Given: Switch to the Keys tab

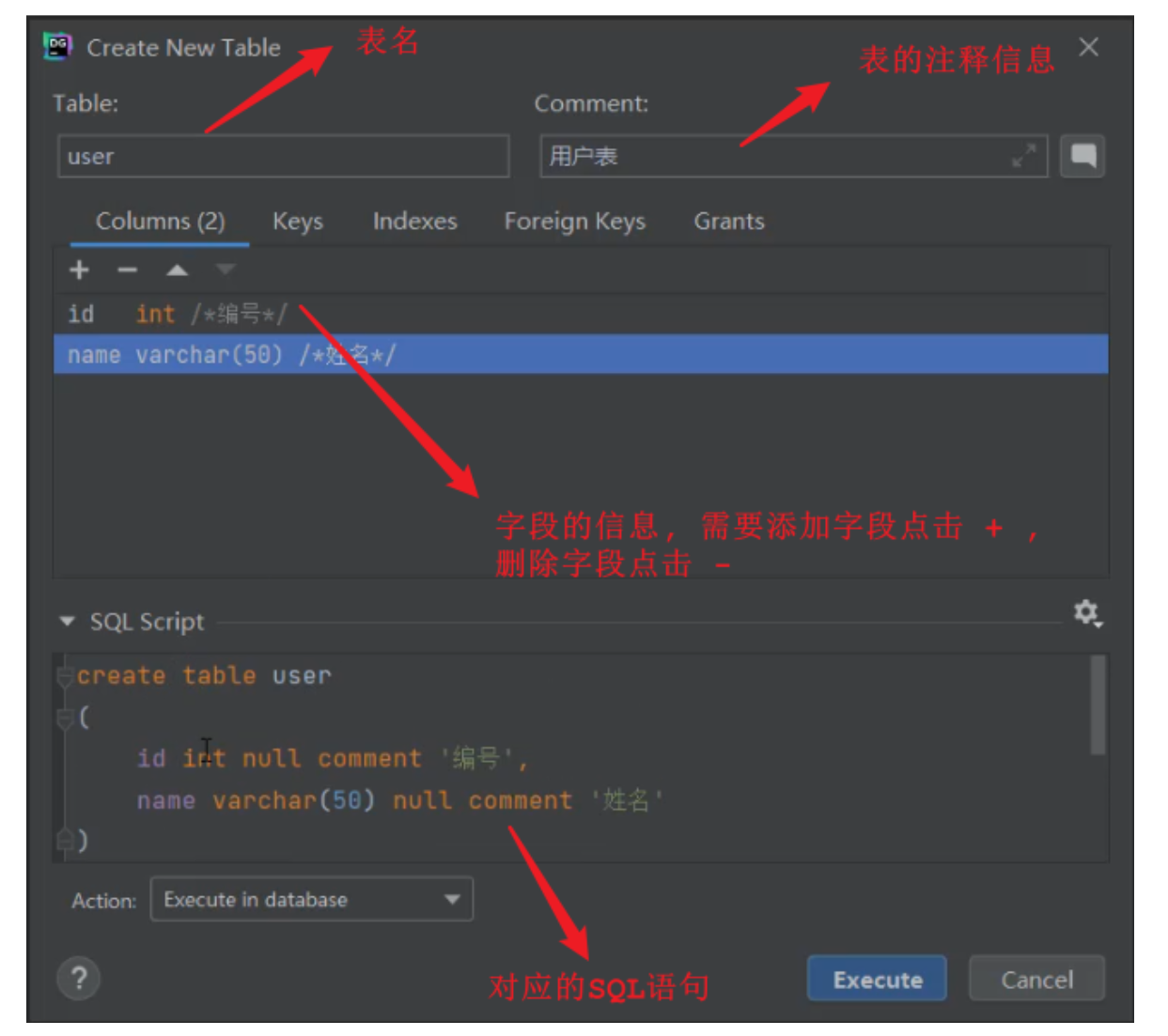Looking at the screenshot, I should click(x=297, y=222).
